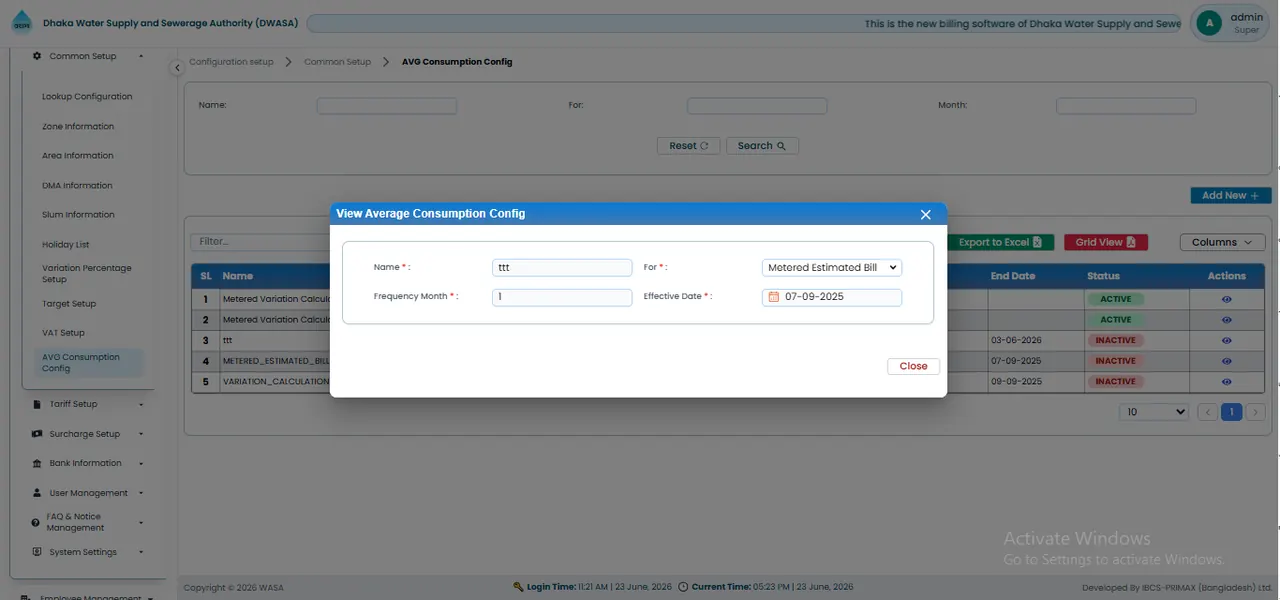Open Variation Percentage Setup in sidebar
Image resolution: width=1280 pixels, height=600 pixels.
coord(87,274)
